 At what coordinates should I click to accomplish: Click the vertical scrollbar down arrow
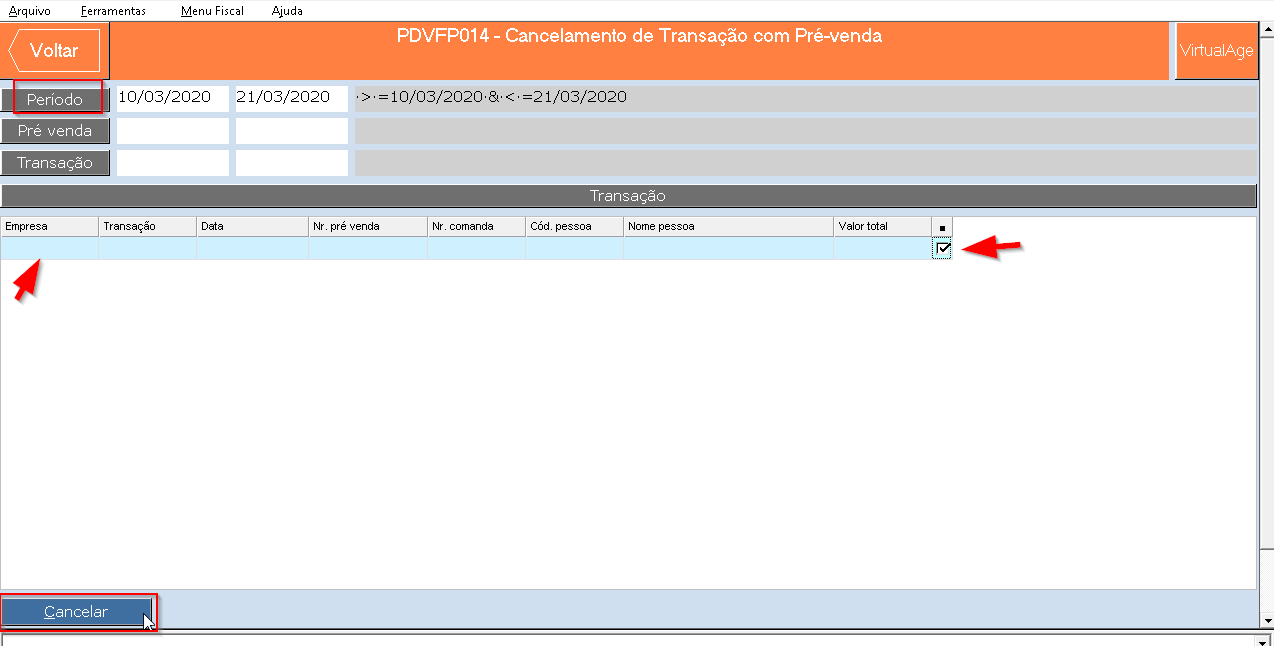click(1266, 620)
